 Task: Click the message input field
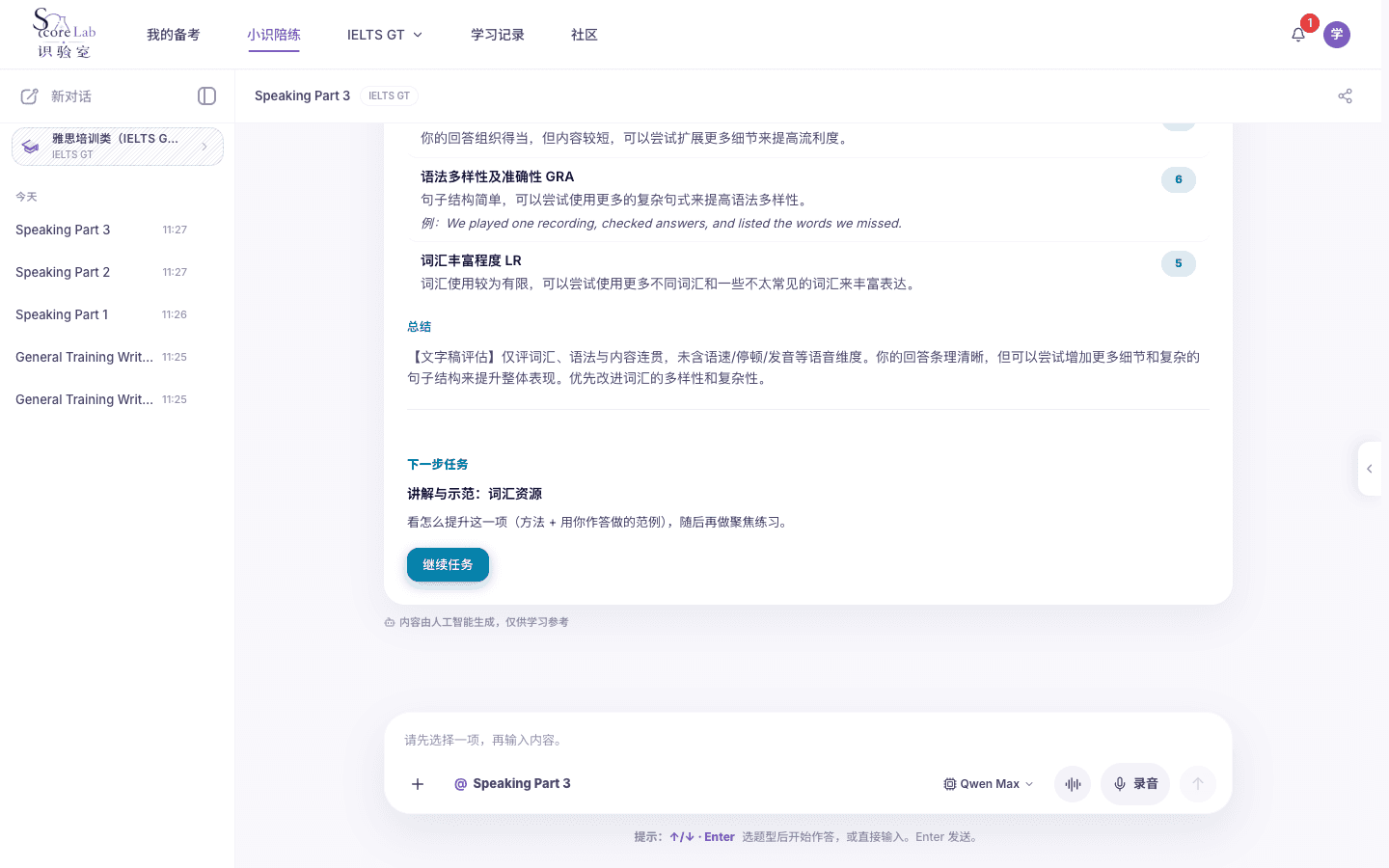[808, 740]
